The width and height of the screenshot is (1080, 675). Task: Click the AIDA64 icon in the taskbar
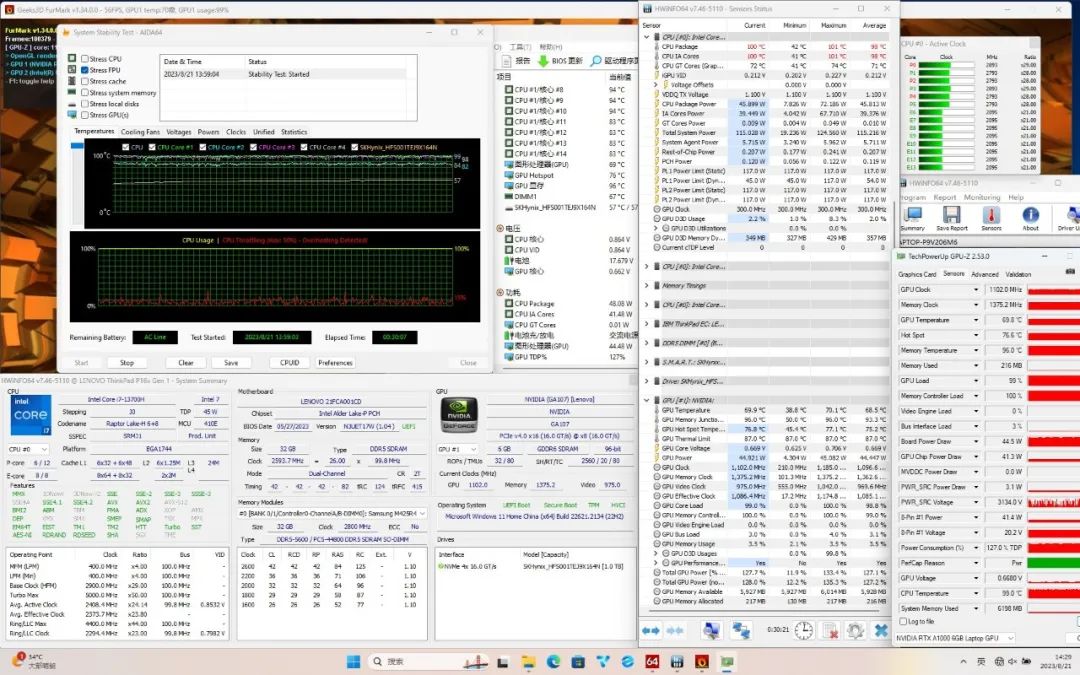[652, 662]
